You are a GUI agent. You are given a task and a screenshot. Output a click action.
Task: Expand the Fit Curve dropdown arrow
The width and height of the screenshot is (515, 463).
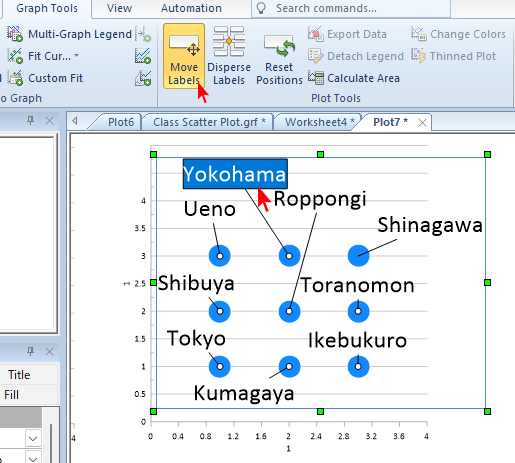coord(77,56)
